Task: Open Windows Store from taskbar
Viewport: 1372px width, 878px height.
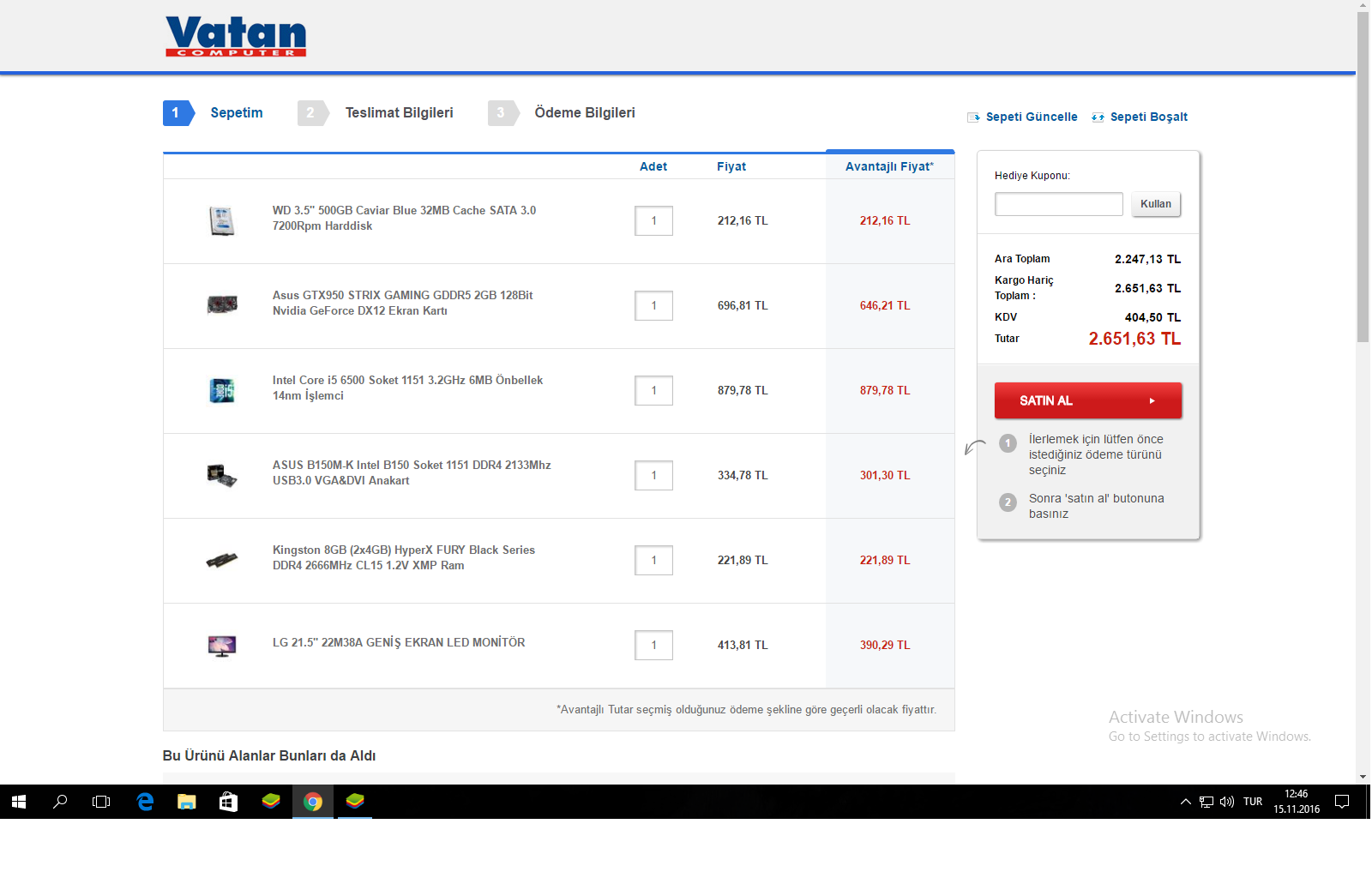Action: click(228, 802)
